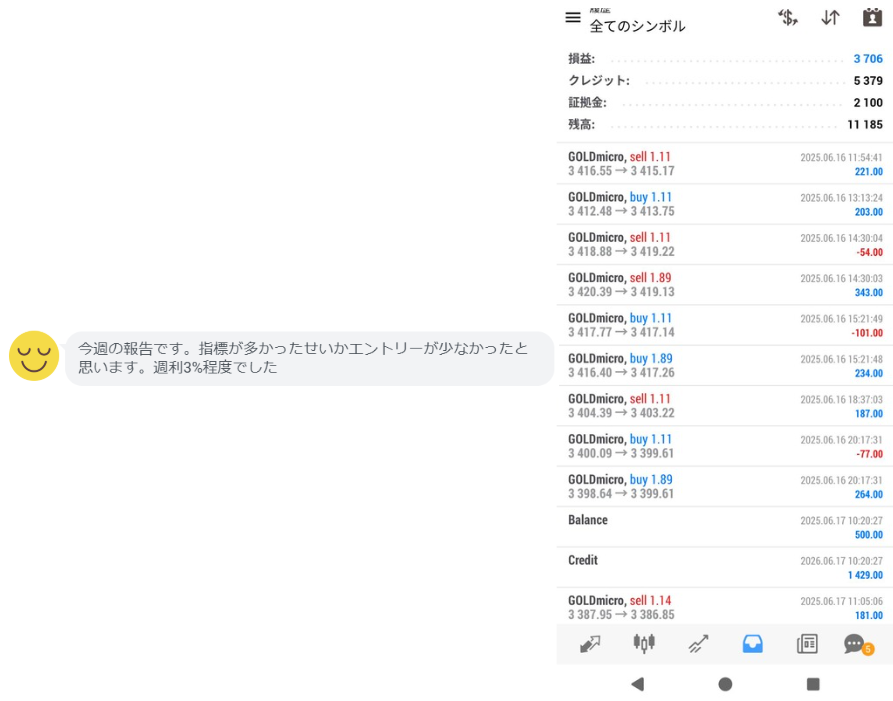Click the smiley face avatar
Viewport: 893px width, 701px height.
(x=34, y=356)
